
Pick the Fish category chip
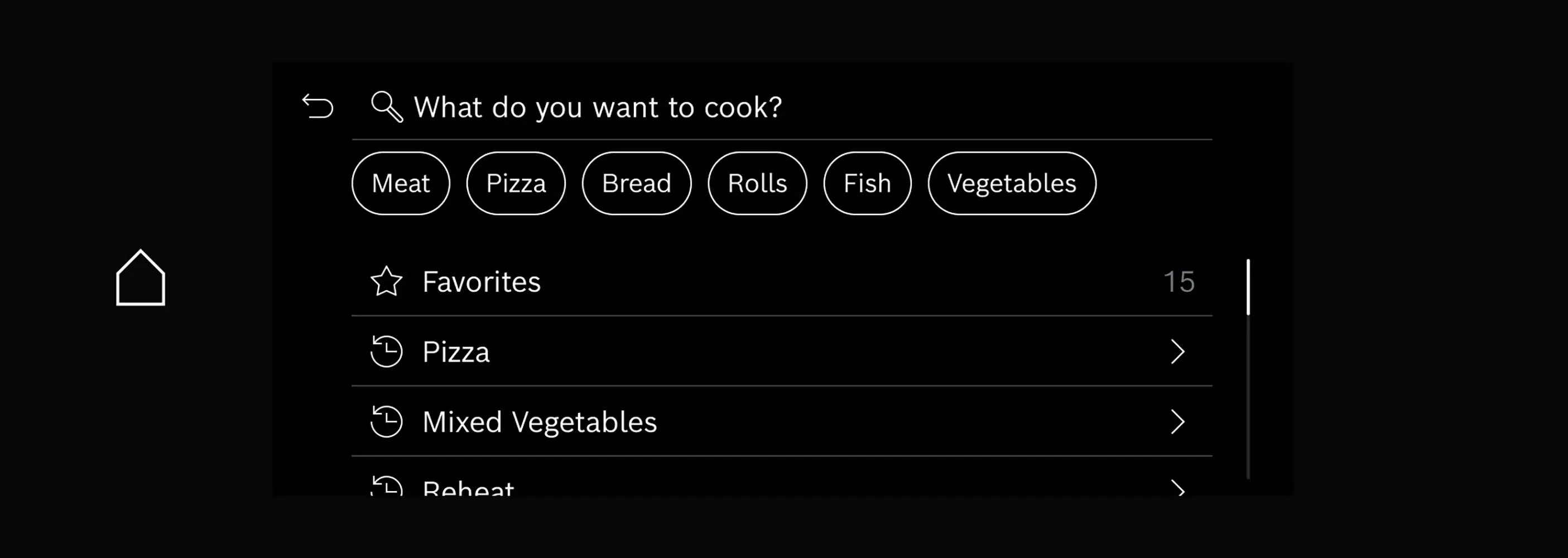(x=867, y=183)
